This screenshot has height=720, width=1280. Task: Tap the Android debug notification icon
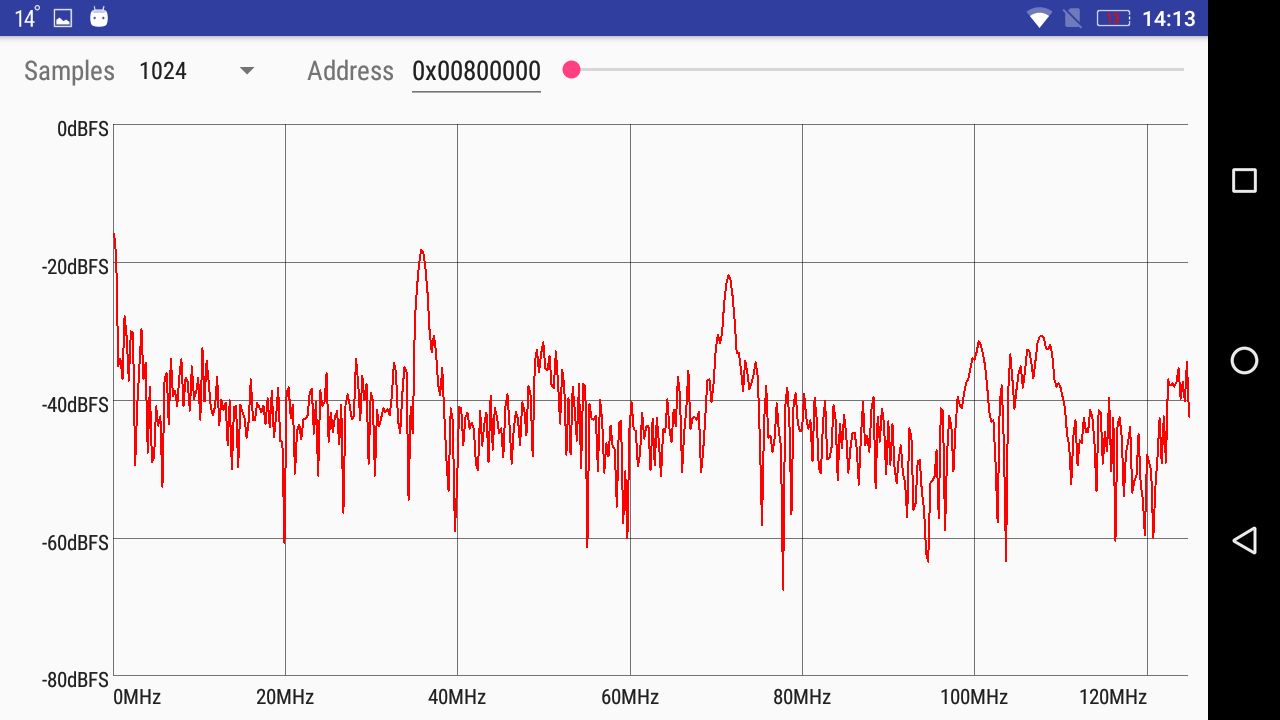[x=98, y=18]
